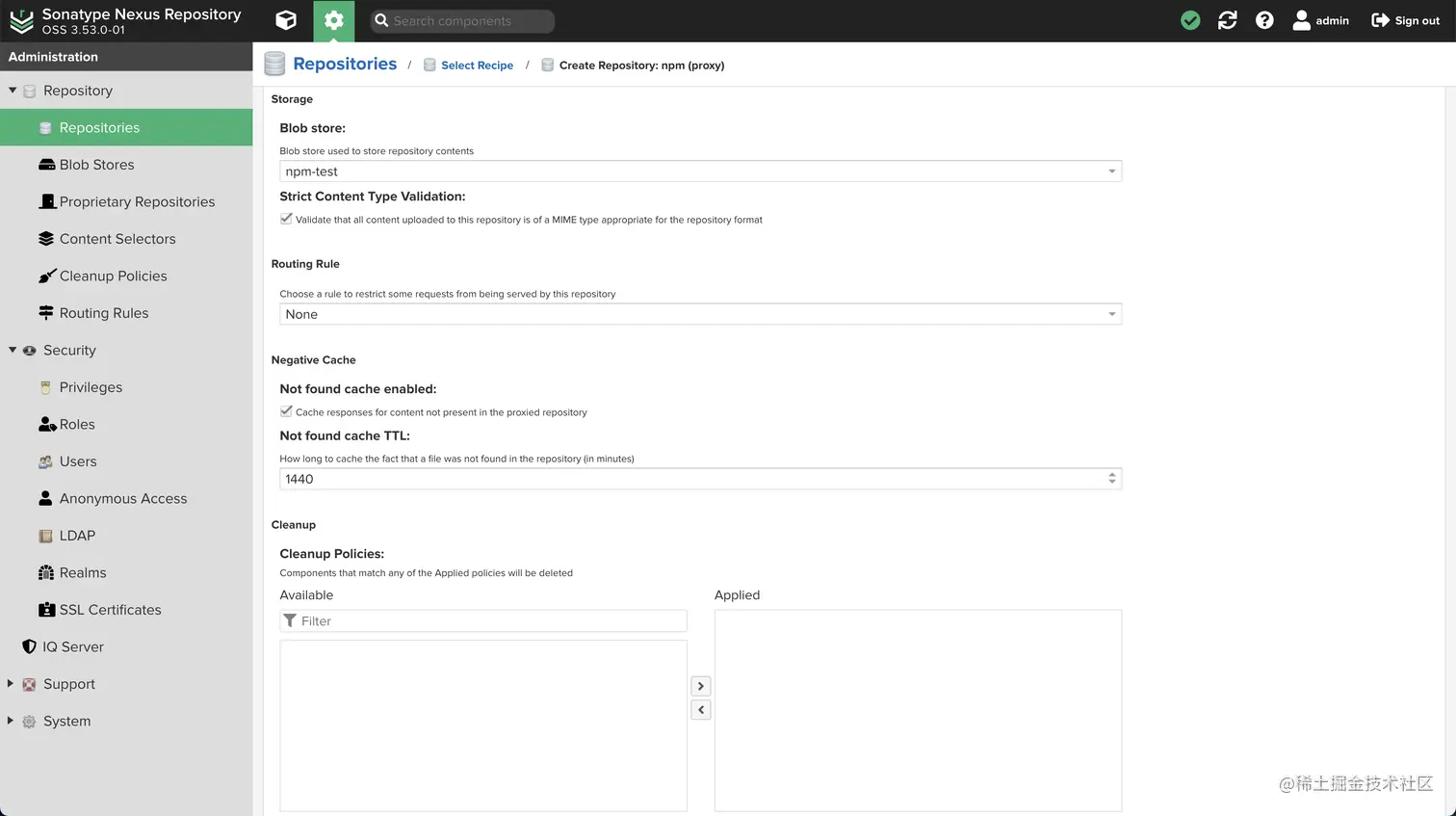Remove policy with left arrow button
Viewport: 1456px width, 816px height.
pos(701,710)
